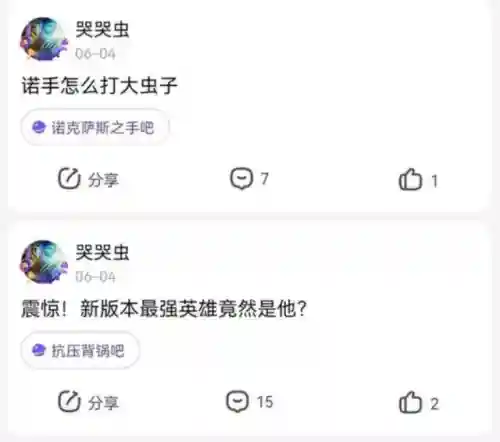
Task: Tap the share icon on the second post
Action: (x=69, y=401)
